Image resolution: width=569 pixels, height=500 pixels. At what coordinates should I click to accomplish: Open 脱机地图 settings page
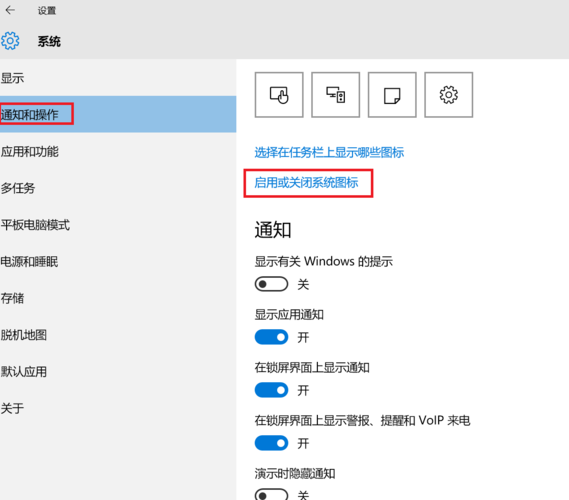coord(118,335)
